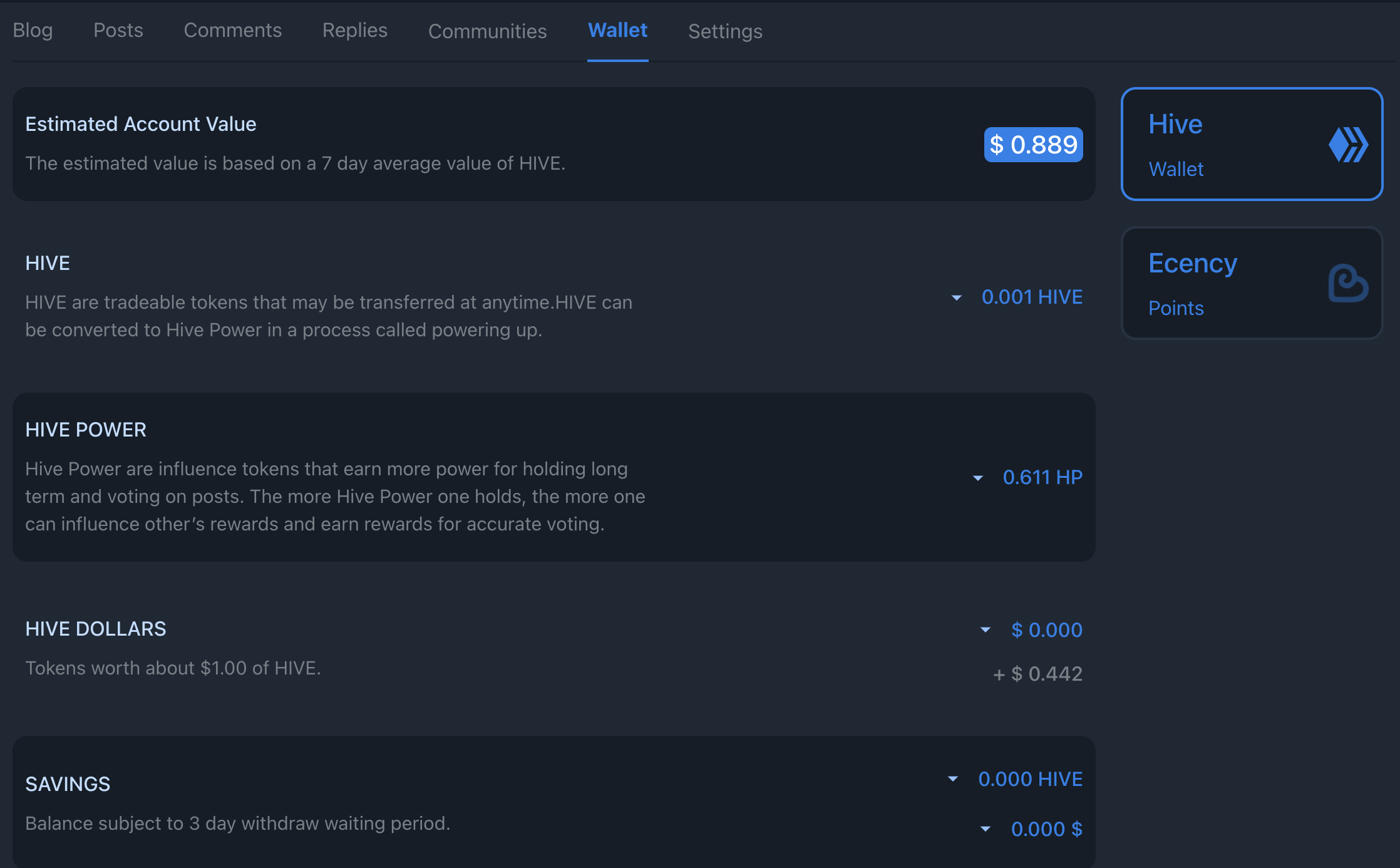Open the Comments tab
Image resolution: width=1400 pixels, height=868 pixels.
pos(233,31)
